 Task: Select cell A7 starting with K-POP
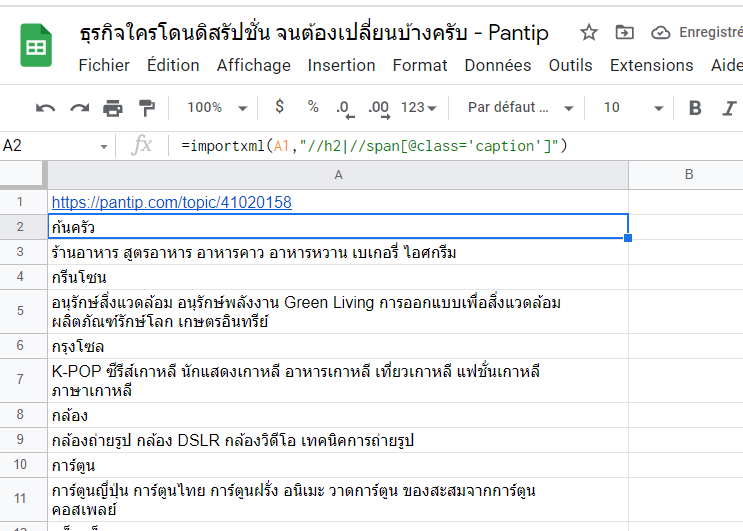[x=338, y=380]
